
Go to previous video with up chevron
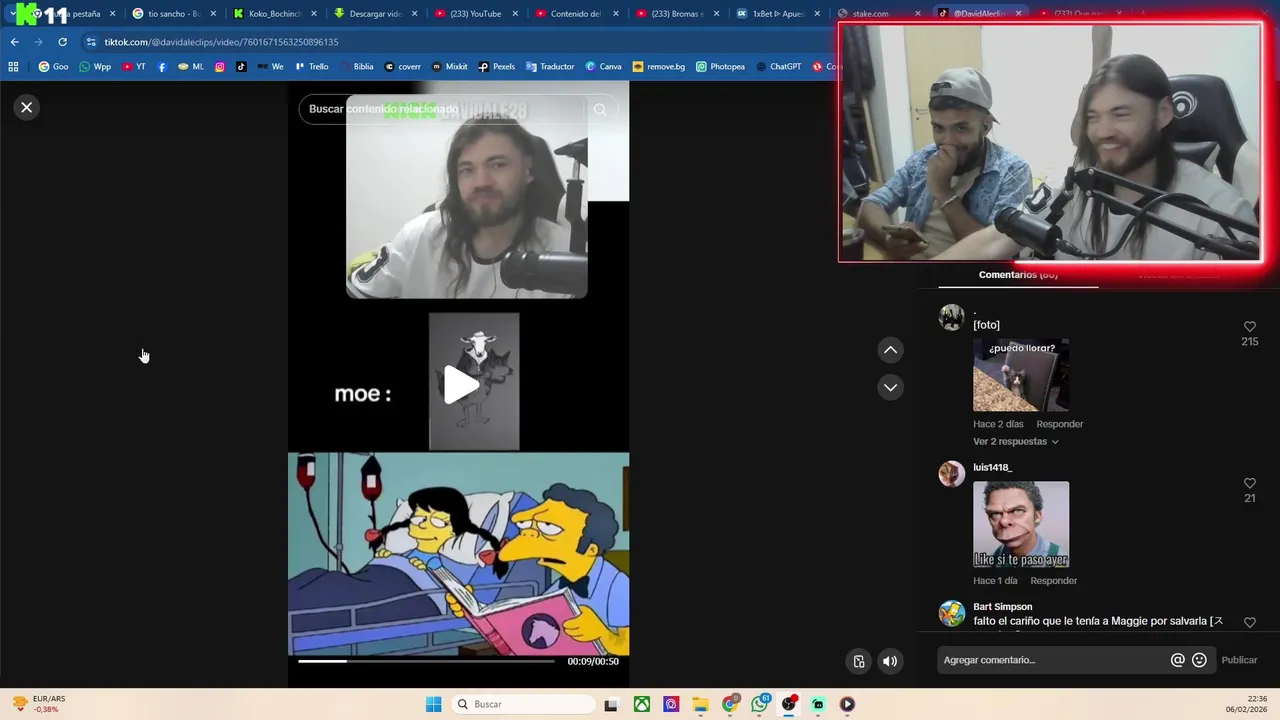coord(890,350)
